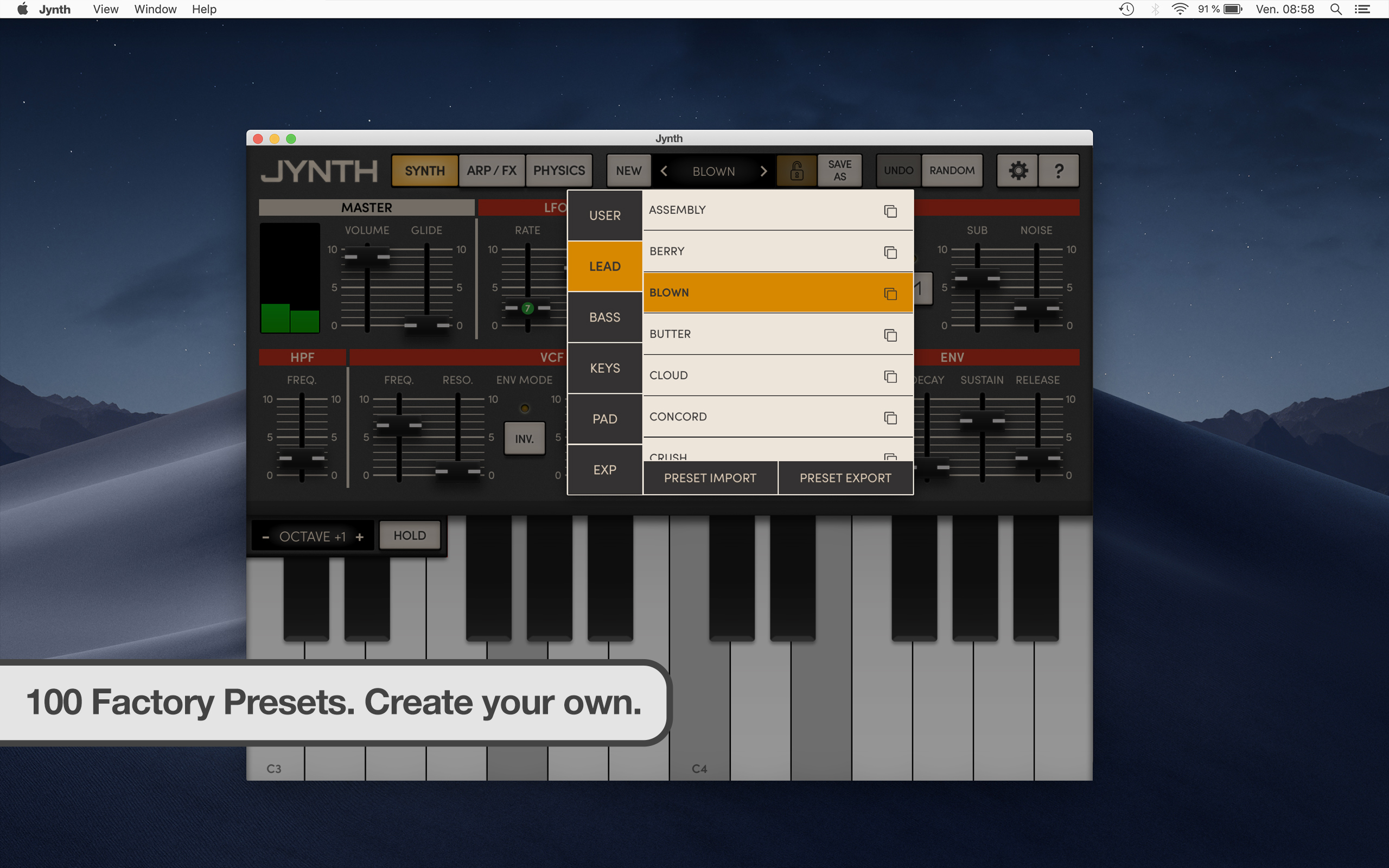The height and width of the screenshot is (868, 1389).
Task: Click the clock showing Ven. 08:58
Action: coord(1284,9)
